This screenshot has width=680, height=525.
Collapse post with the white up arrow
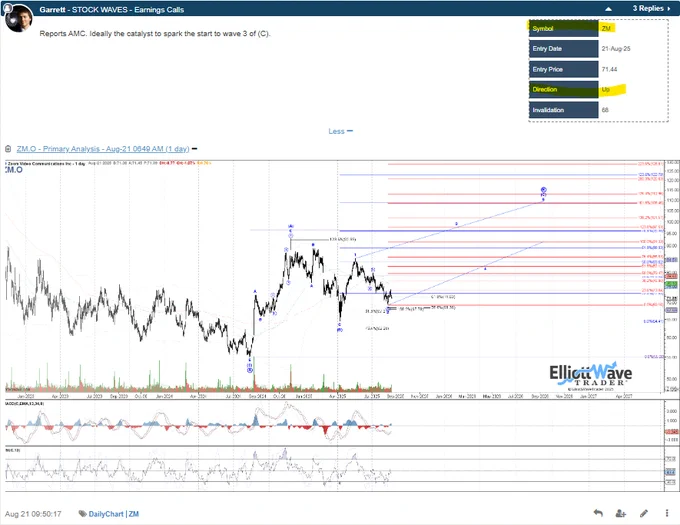click(608, 9)
